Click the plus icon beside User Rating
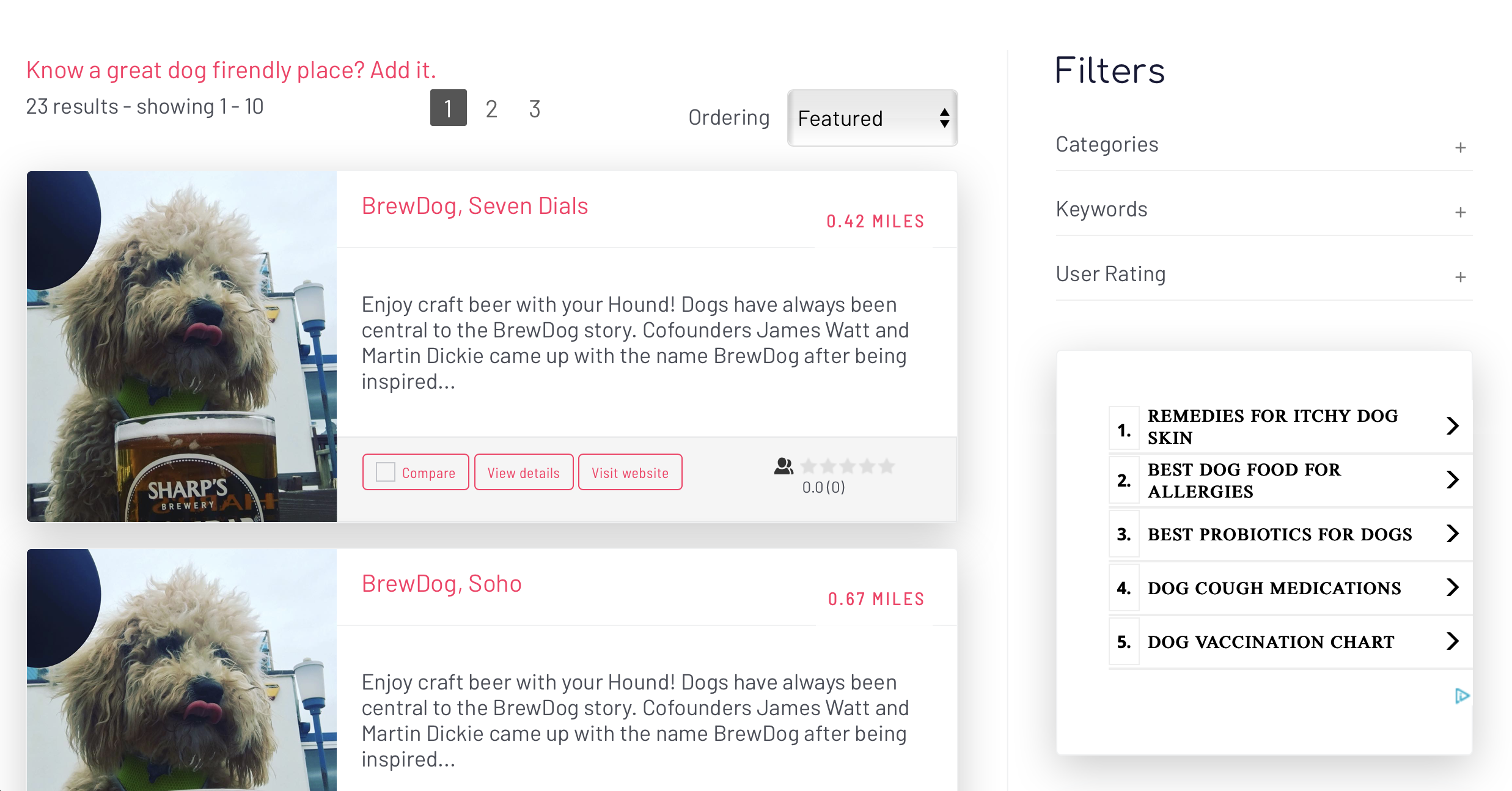Screen dimensions: 1512x791 (1461, 276)
